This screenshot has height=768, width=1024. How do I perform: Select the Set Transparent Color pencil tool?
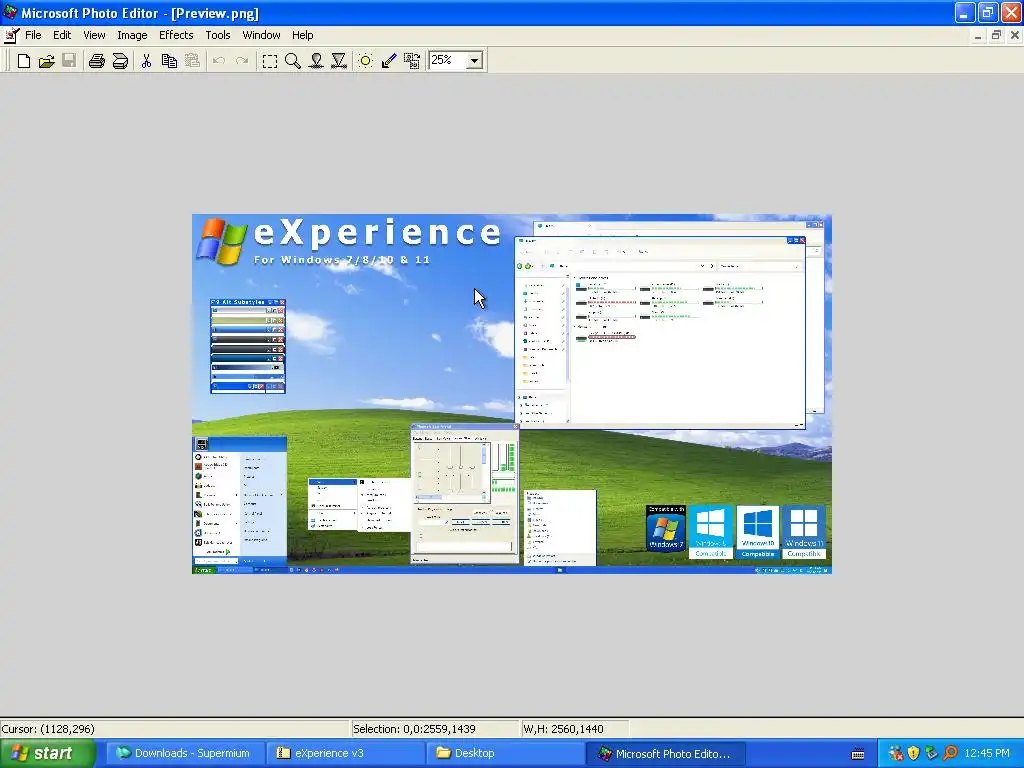tap(389, 61)
